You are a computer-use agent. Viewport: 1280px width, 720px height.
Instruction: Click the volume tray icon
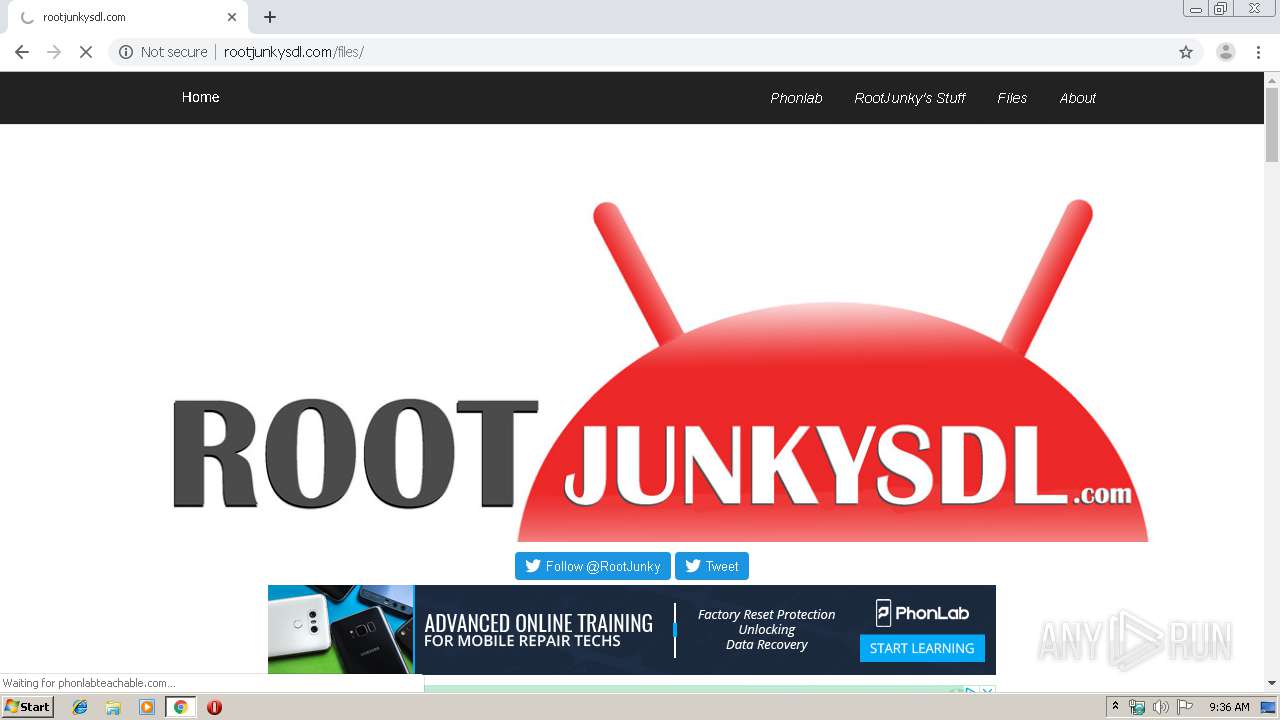(x=1160, y=707)
